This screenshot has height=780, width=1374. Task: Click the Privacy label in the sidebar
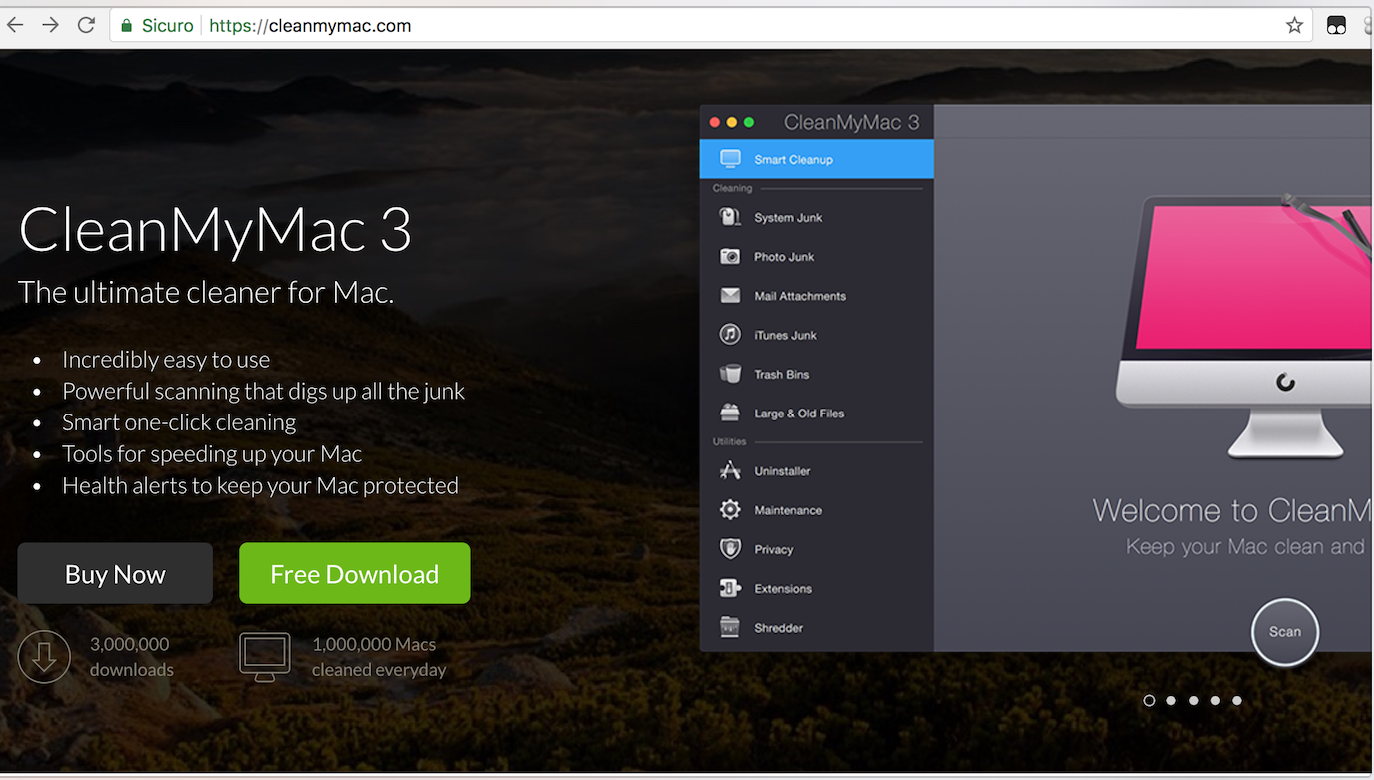773,550
